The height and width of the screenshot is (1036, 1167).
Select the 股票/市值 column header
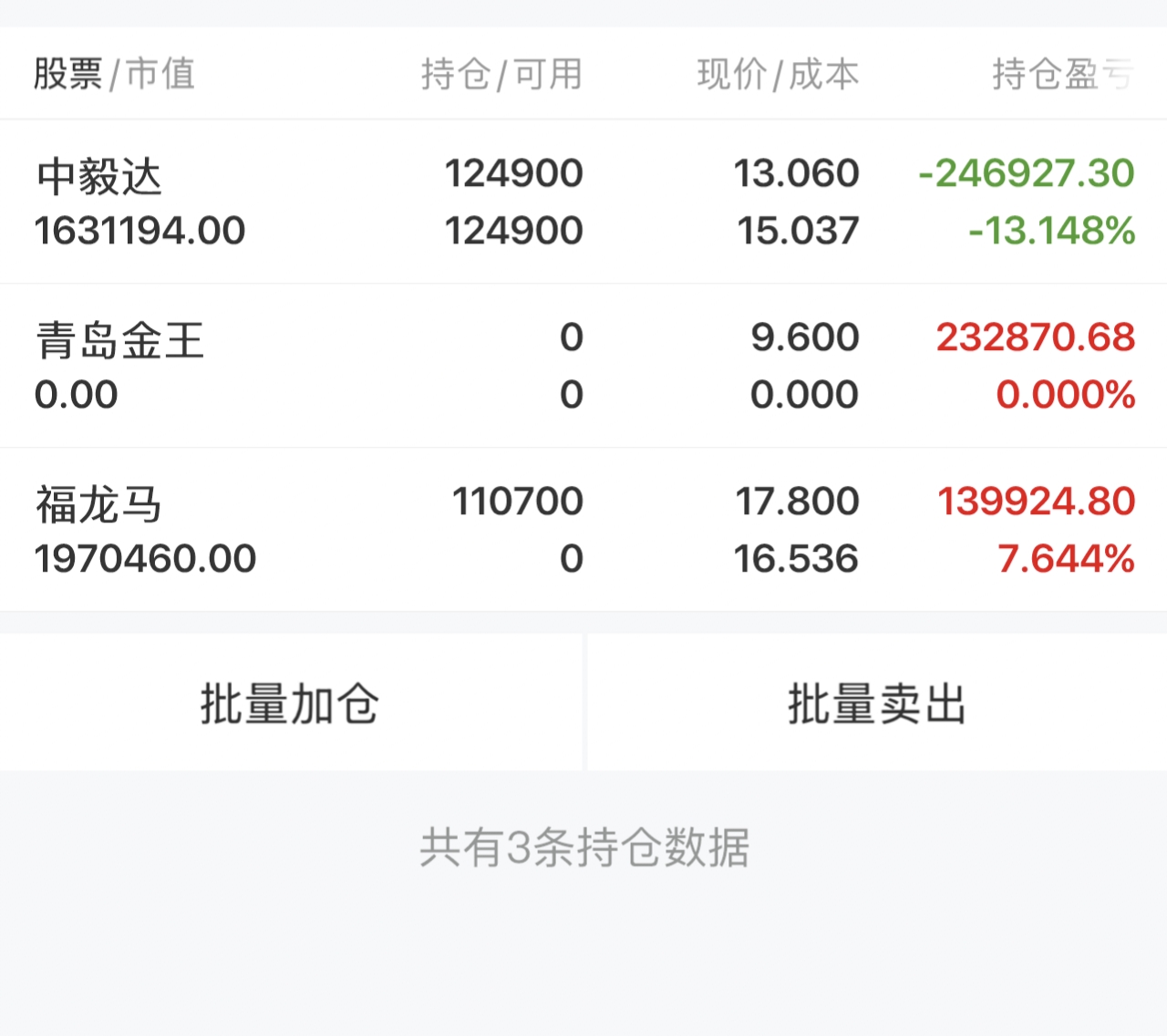[x=114, y=74]
